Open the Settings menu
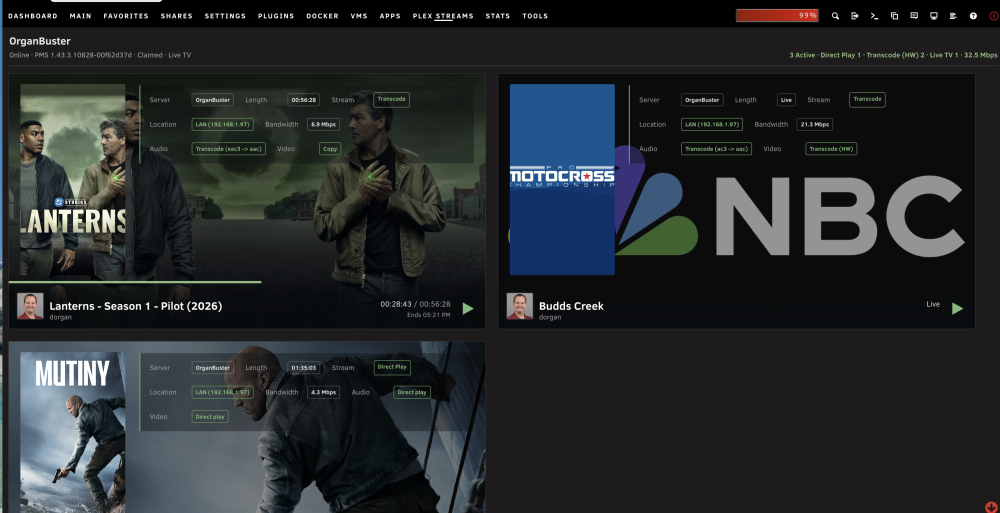Screen dimensions: 1000x513 click(x=225, y=16)
